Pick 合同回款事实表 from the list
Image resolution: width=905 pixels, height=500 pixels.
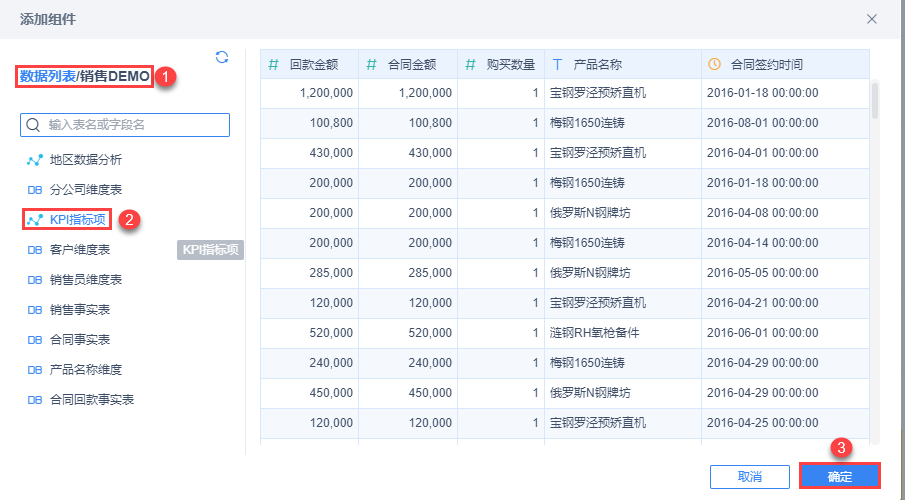coord(92,399)
